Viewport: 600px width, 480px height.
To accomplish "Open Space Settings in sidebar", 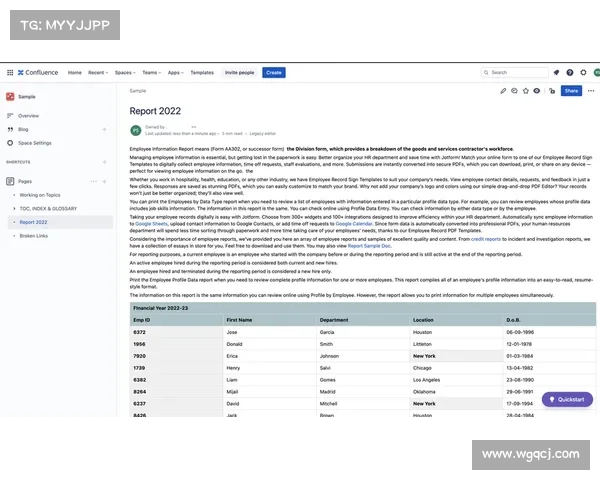I will 35,143.
